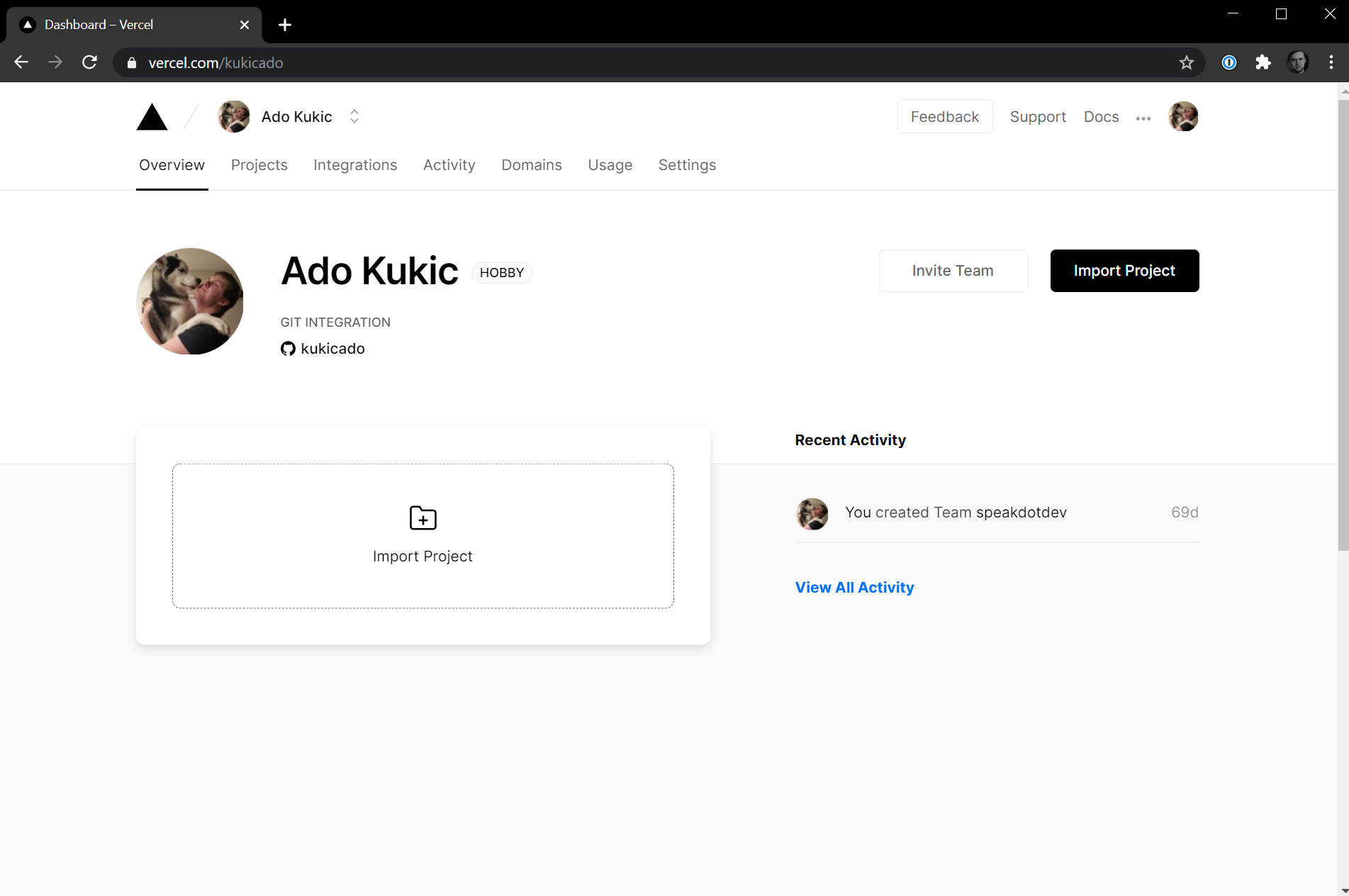Bookmark the page with the star icon

(1186, 62)
